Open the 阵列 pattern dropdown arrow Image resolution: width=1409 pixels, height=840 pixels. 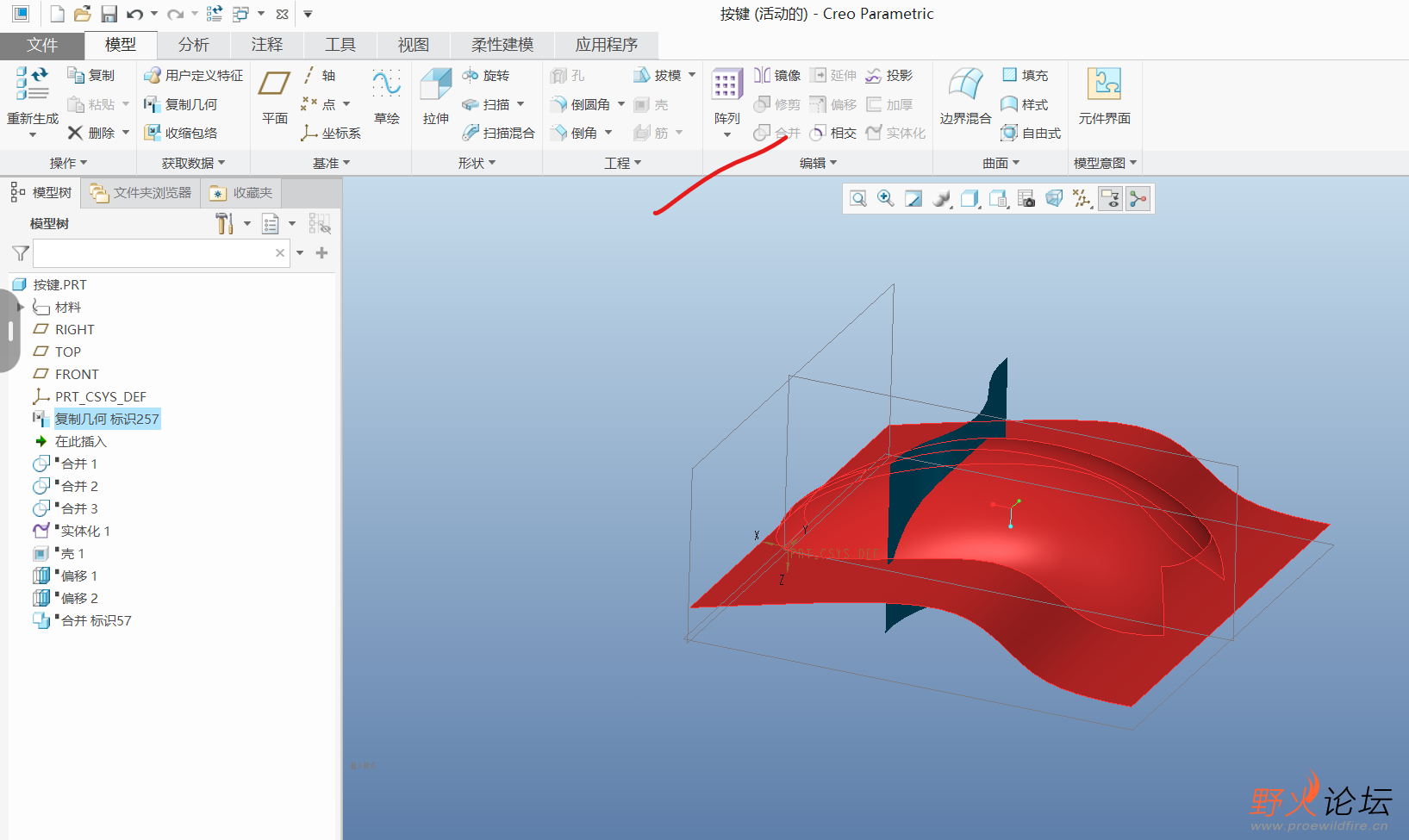(x=726, y=135)
